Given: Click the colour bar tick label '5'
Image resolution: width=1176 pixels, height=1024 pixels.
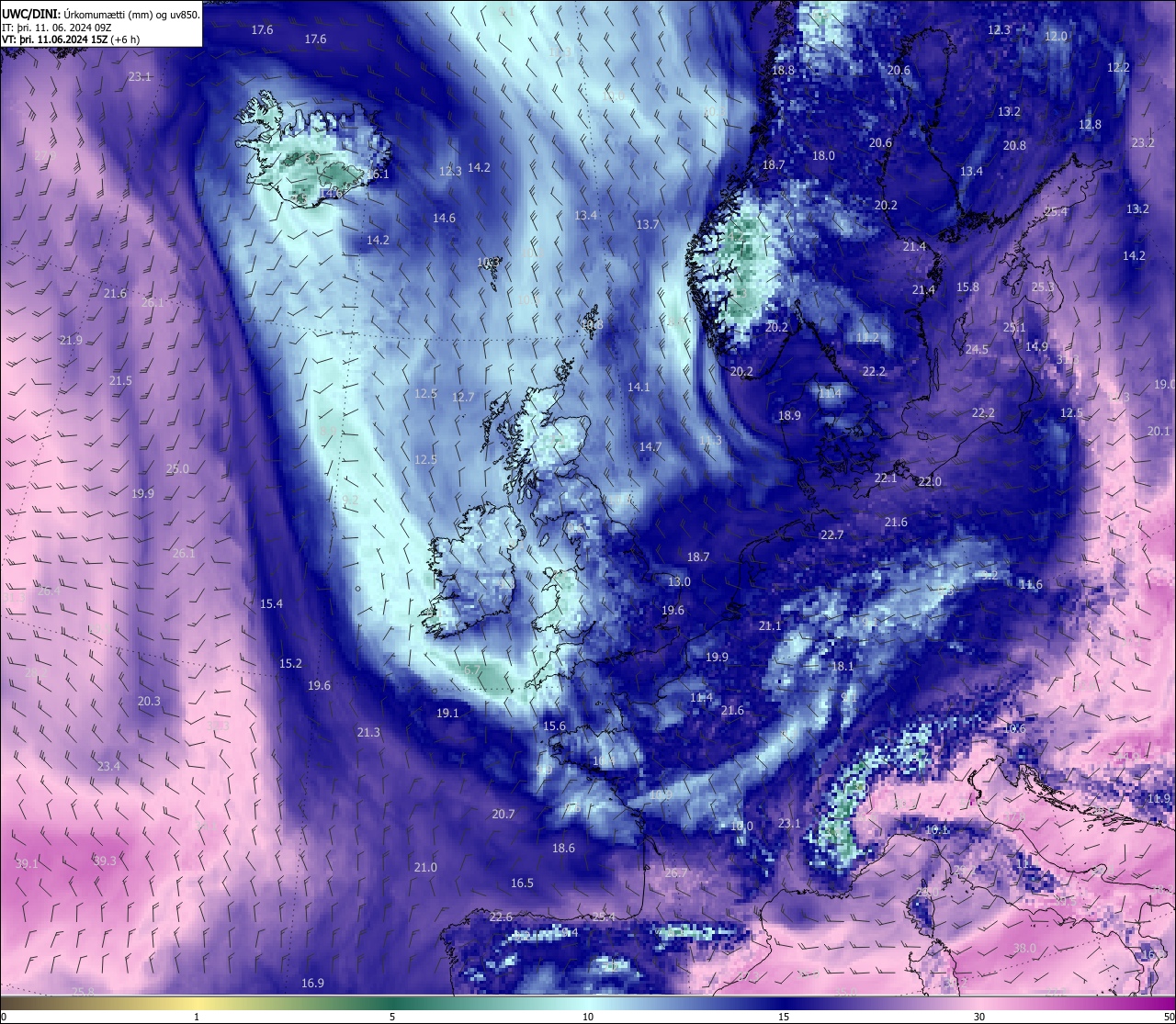Looking at the screenshot, I should click(392, 1017).
